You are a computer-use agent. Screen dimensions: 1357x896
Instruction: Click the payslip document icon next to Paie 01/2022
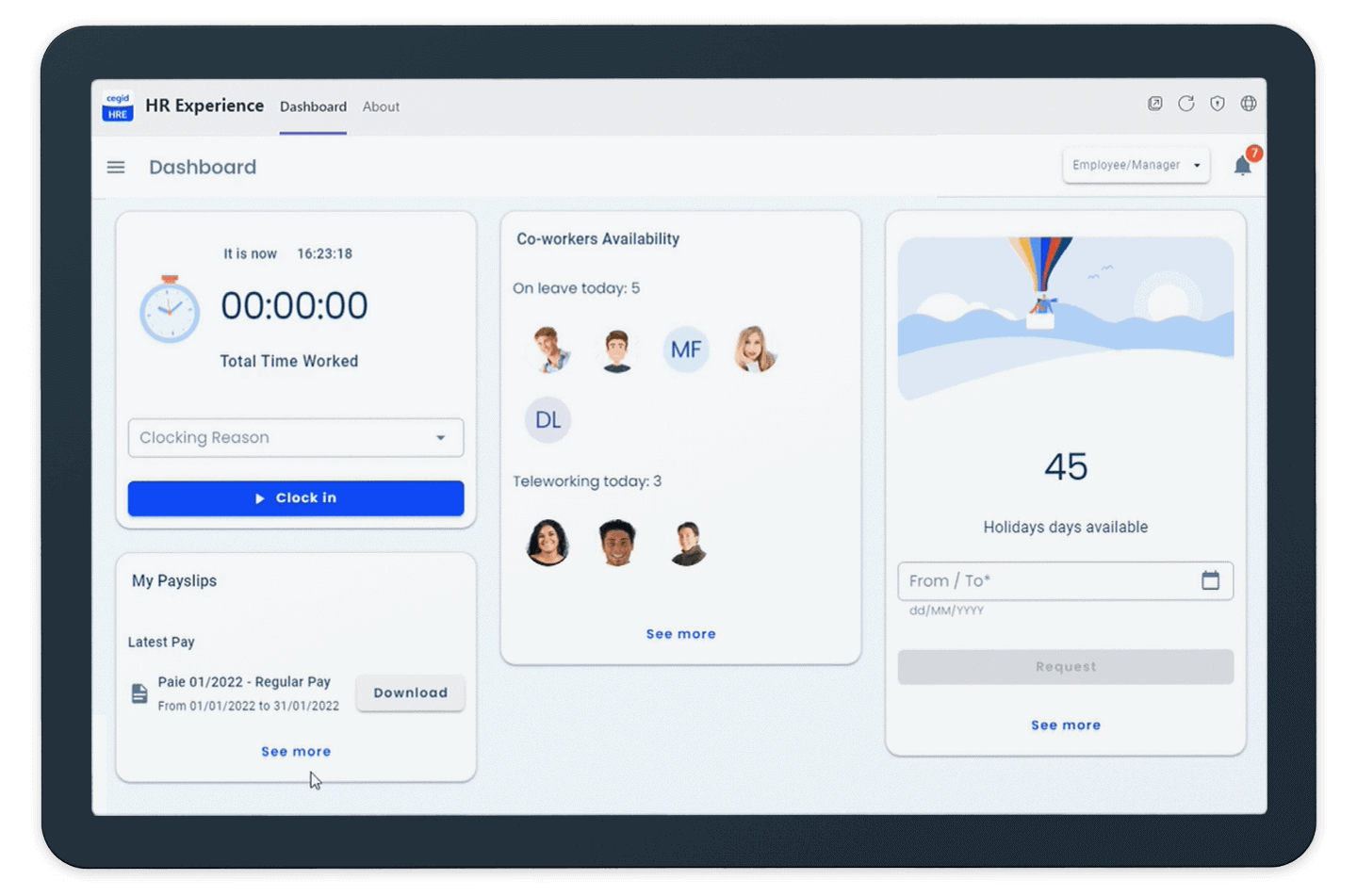point(139,692)
